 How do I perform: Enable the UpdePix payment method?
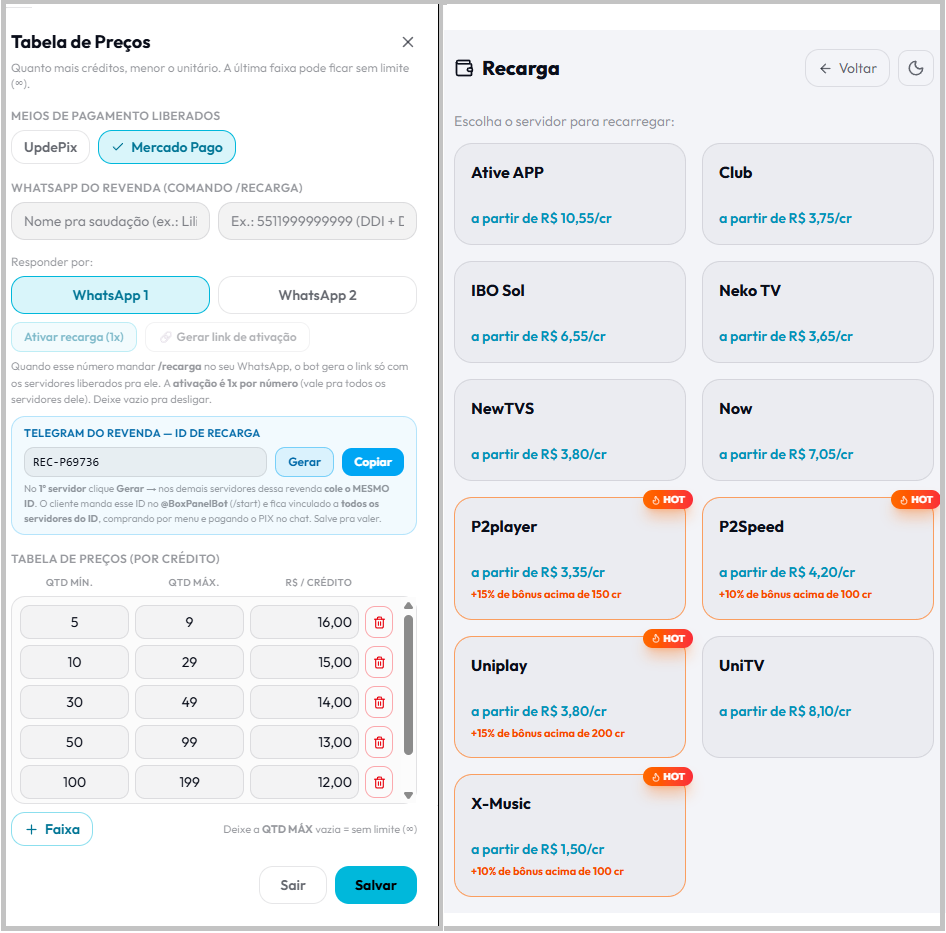(x=51, y=147)
